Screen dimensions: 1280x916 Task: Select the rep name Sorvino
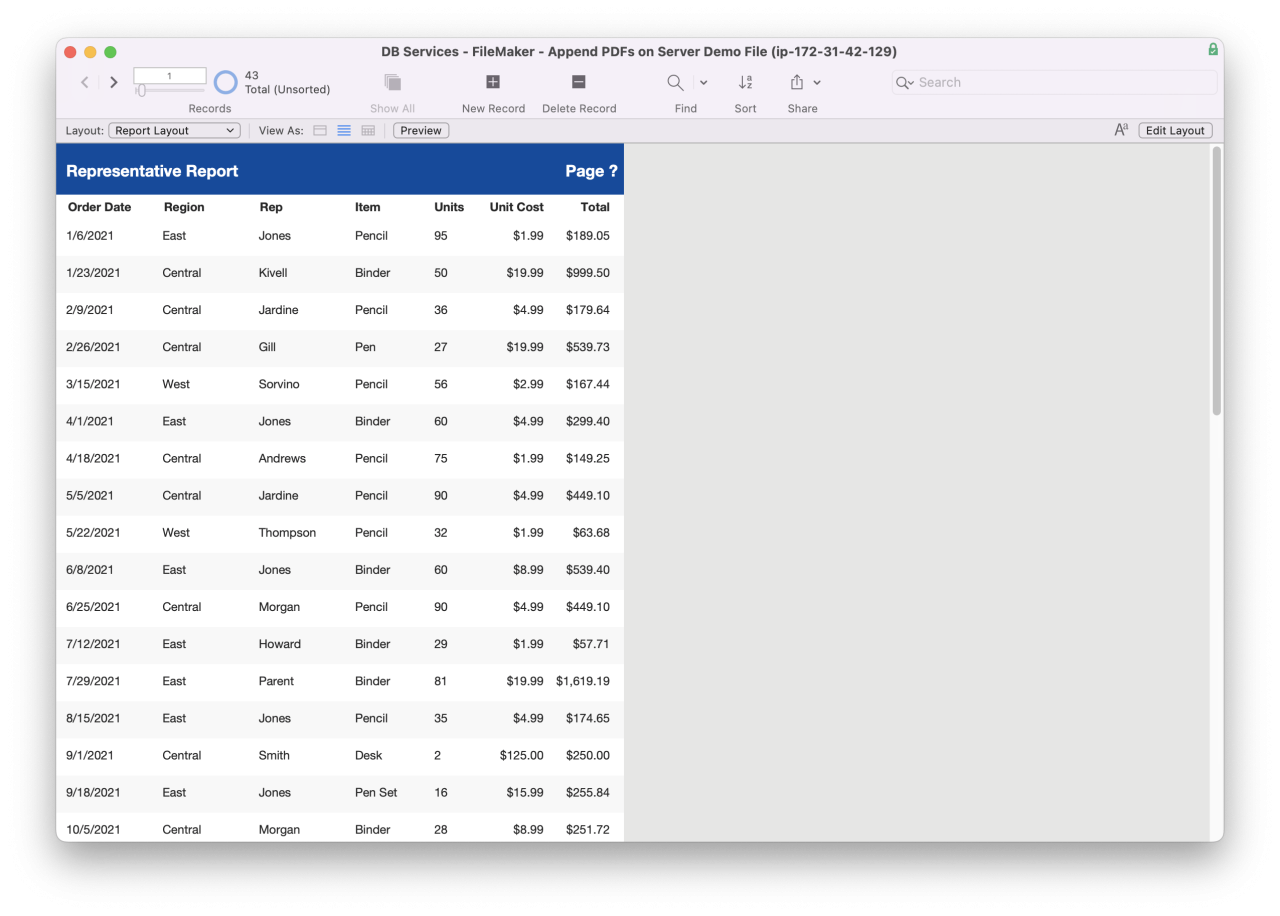tap(279, 384)
